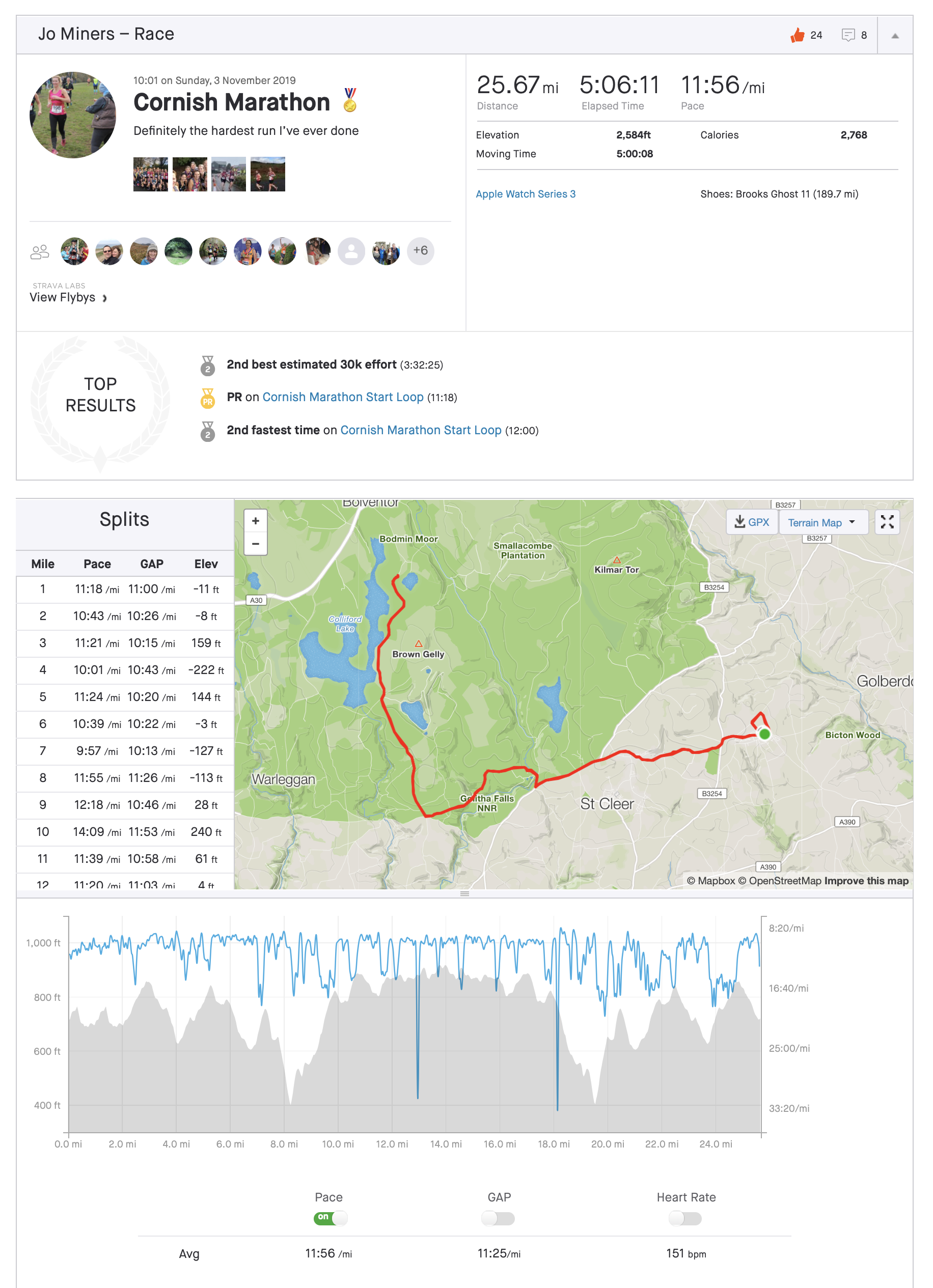This screenshot has height=1288, width=933.
Task: Open the Apple Watch Series 3 link
Action: (525, 194)
